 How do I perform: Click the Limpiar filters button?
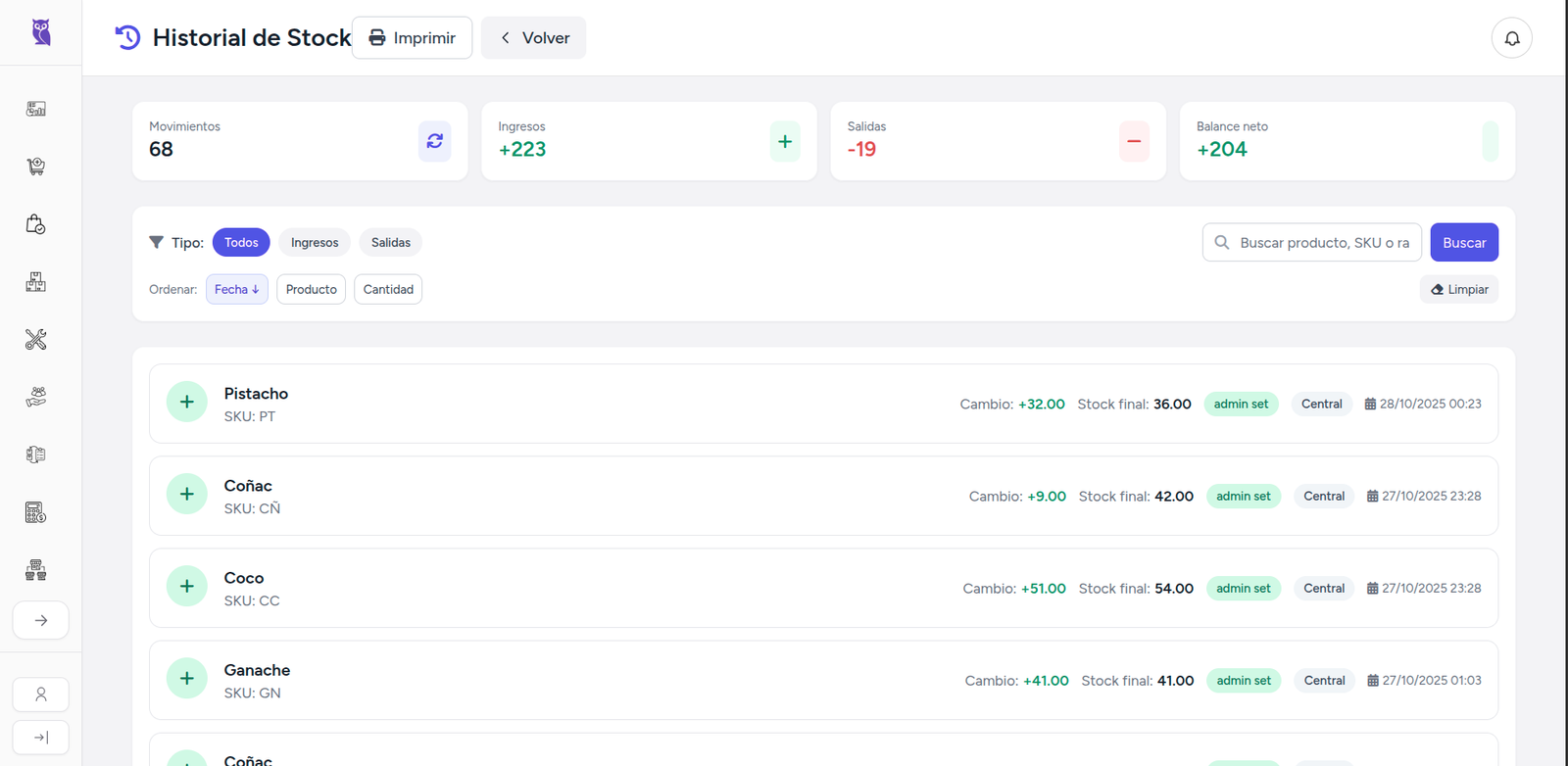point(1458,290)
